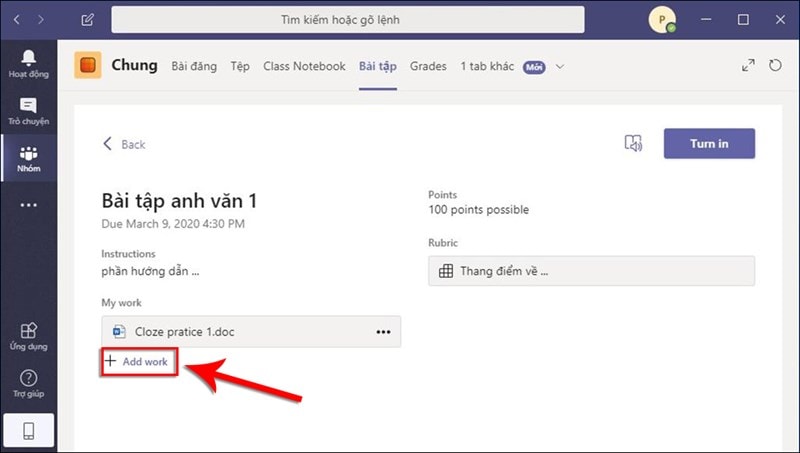The image size is (800, 453).
Task: Expand the tab to full screen
Action: click(748, 65)
